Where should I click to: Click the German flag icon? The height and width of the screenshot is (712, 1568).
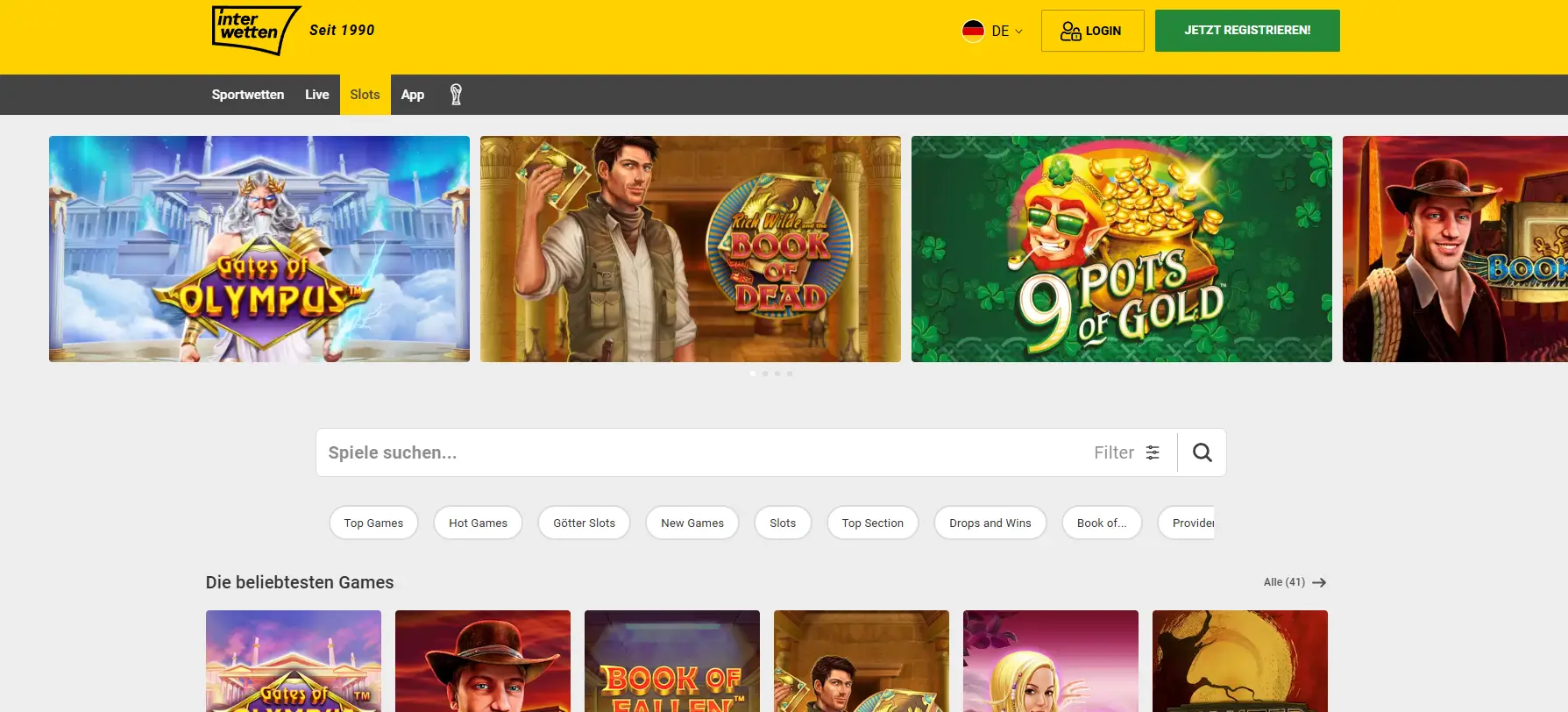(973, 31)
